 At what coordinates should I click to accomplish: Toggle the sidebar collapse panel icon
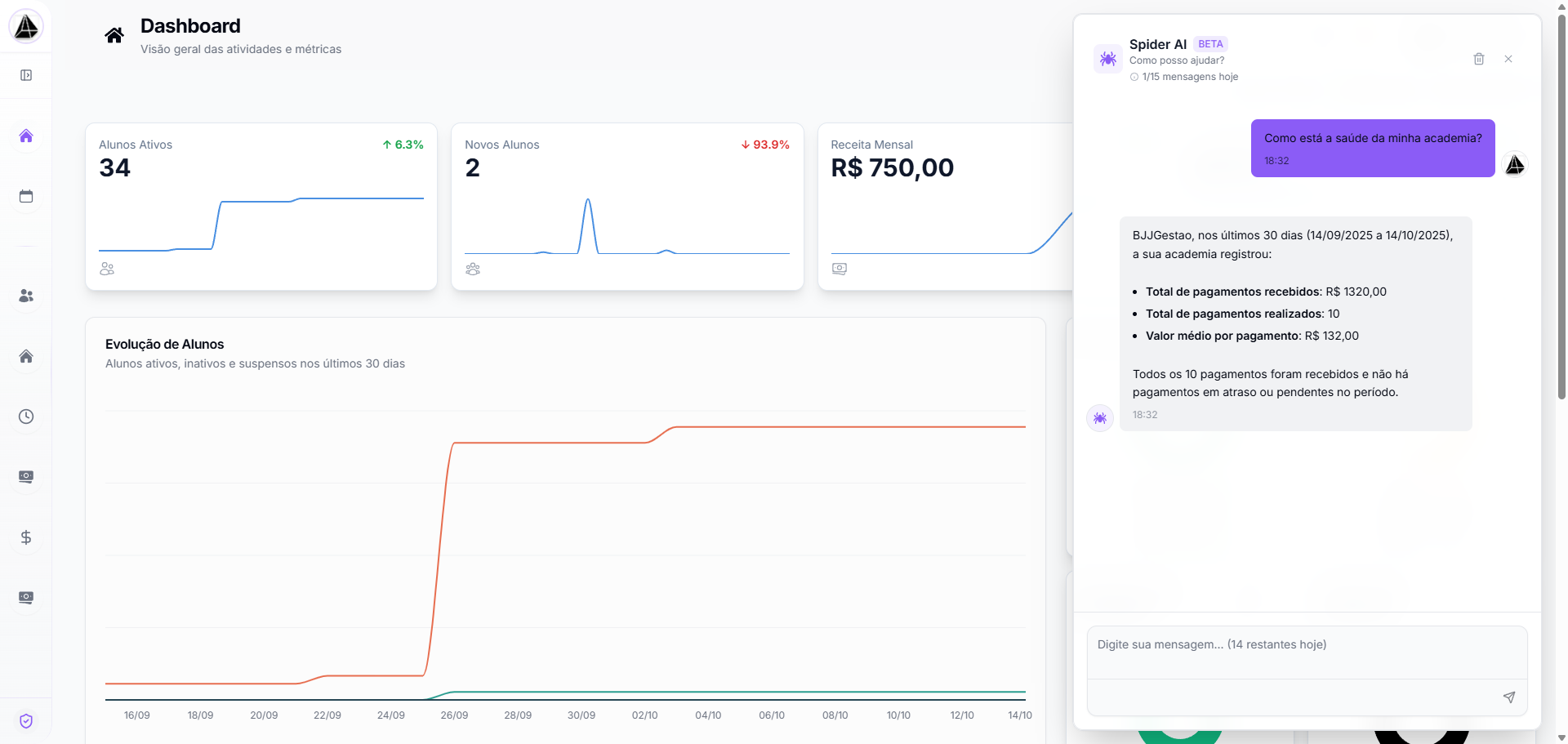[26, 75]
